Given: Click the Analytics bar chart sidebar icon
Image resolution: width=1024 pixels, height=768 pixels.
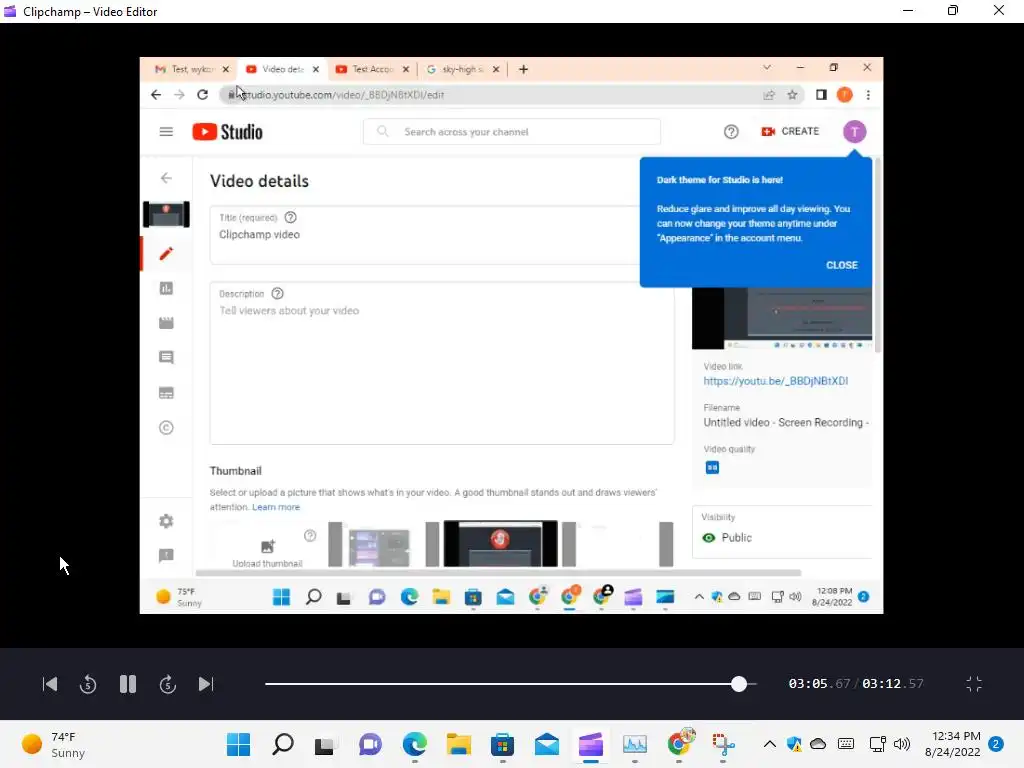Looking at the screenshot, I should click(x=167, y=288).
